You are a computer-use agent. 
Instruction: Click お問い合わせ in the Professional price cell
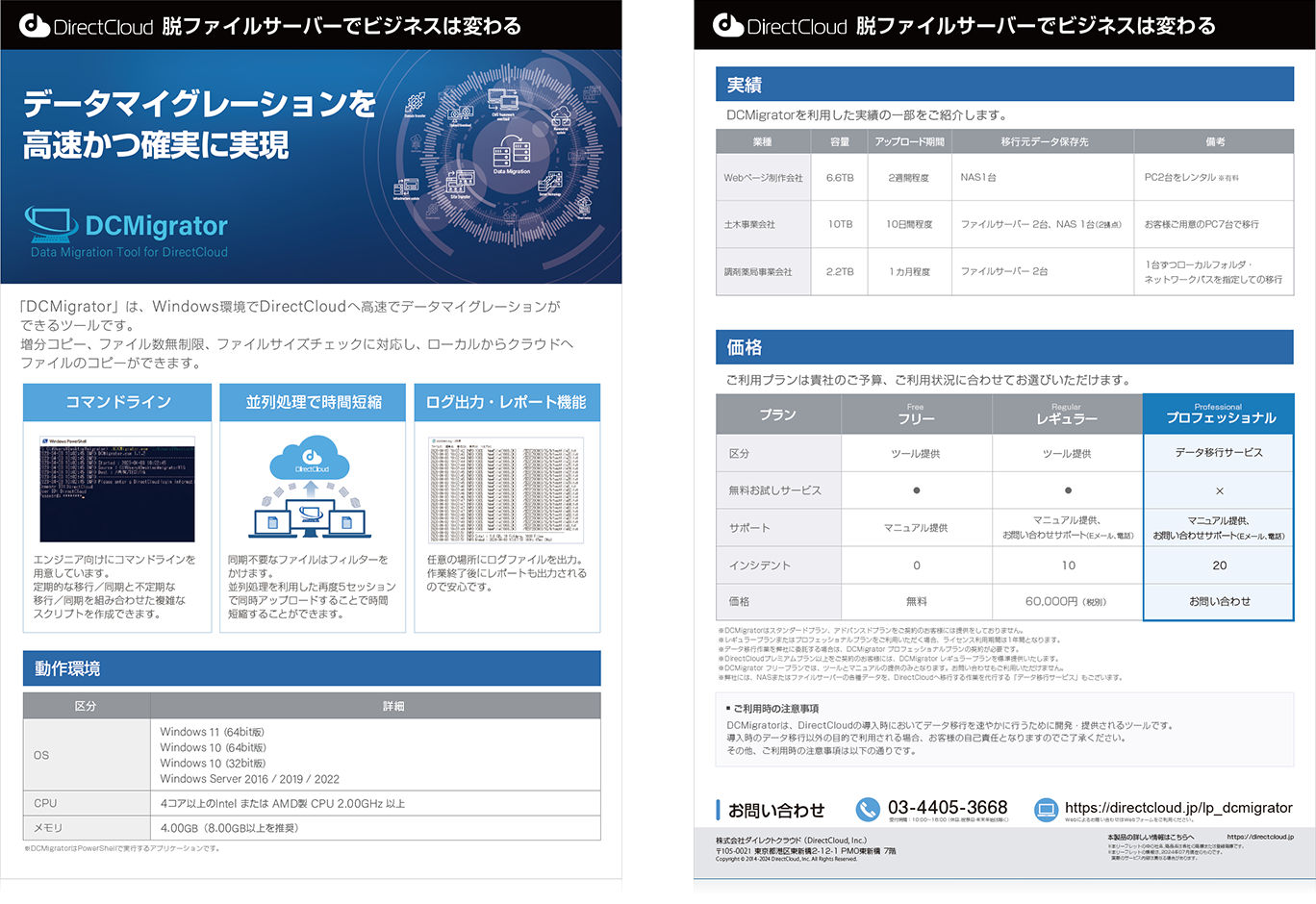tap(1220, 601)
